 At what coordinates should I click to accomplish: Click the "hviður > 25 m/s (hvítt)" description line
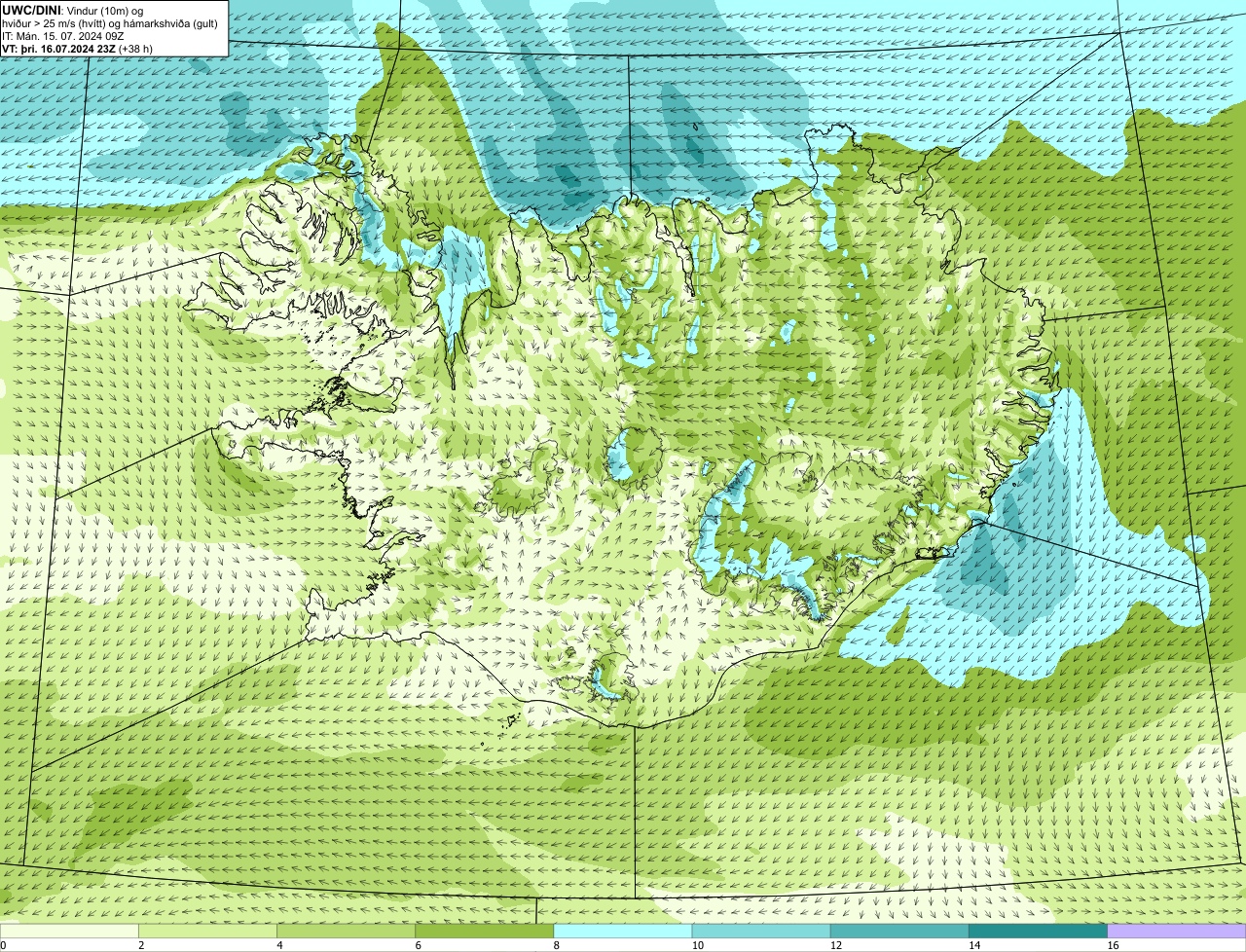(110, 22)
